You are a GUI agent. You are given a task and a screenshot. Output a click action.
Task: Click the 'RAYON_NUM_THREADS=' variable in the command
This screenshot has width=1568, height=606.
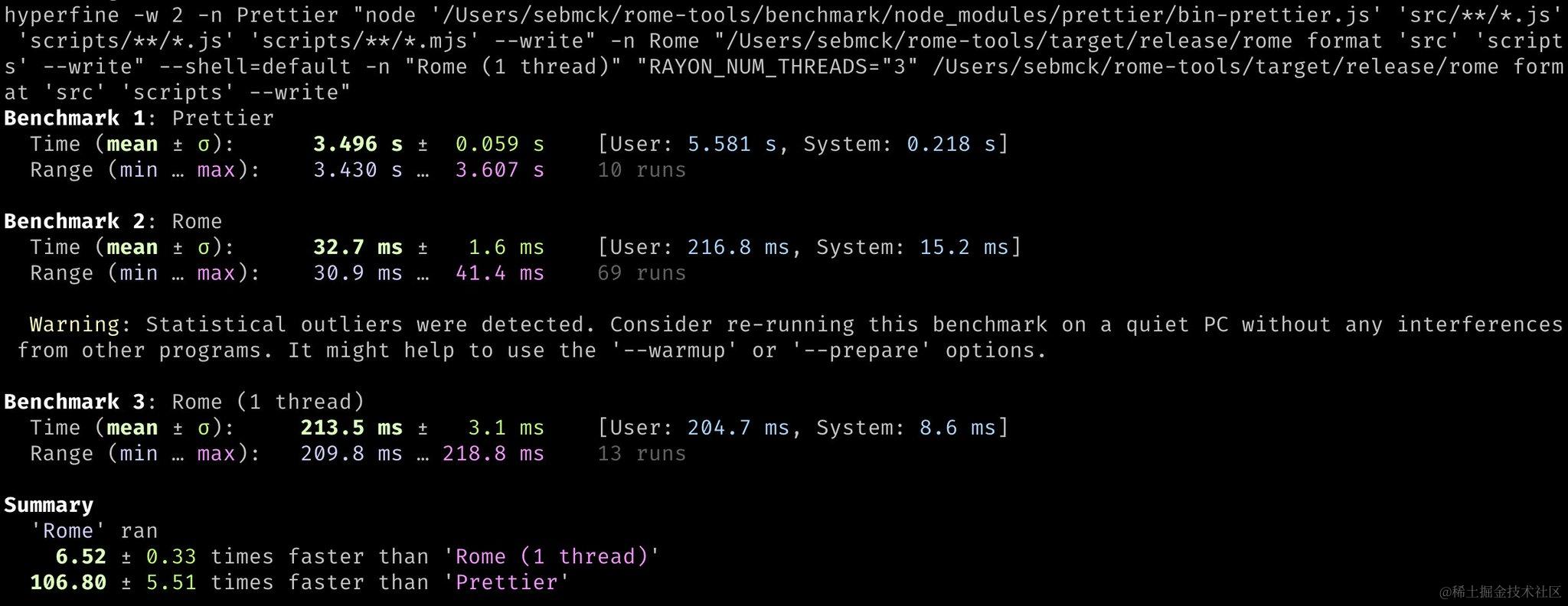tap(764, 67)
